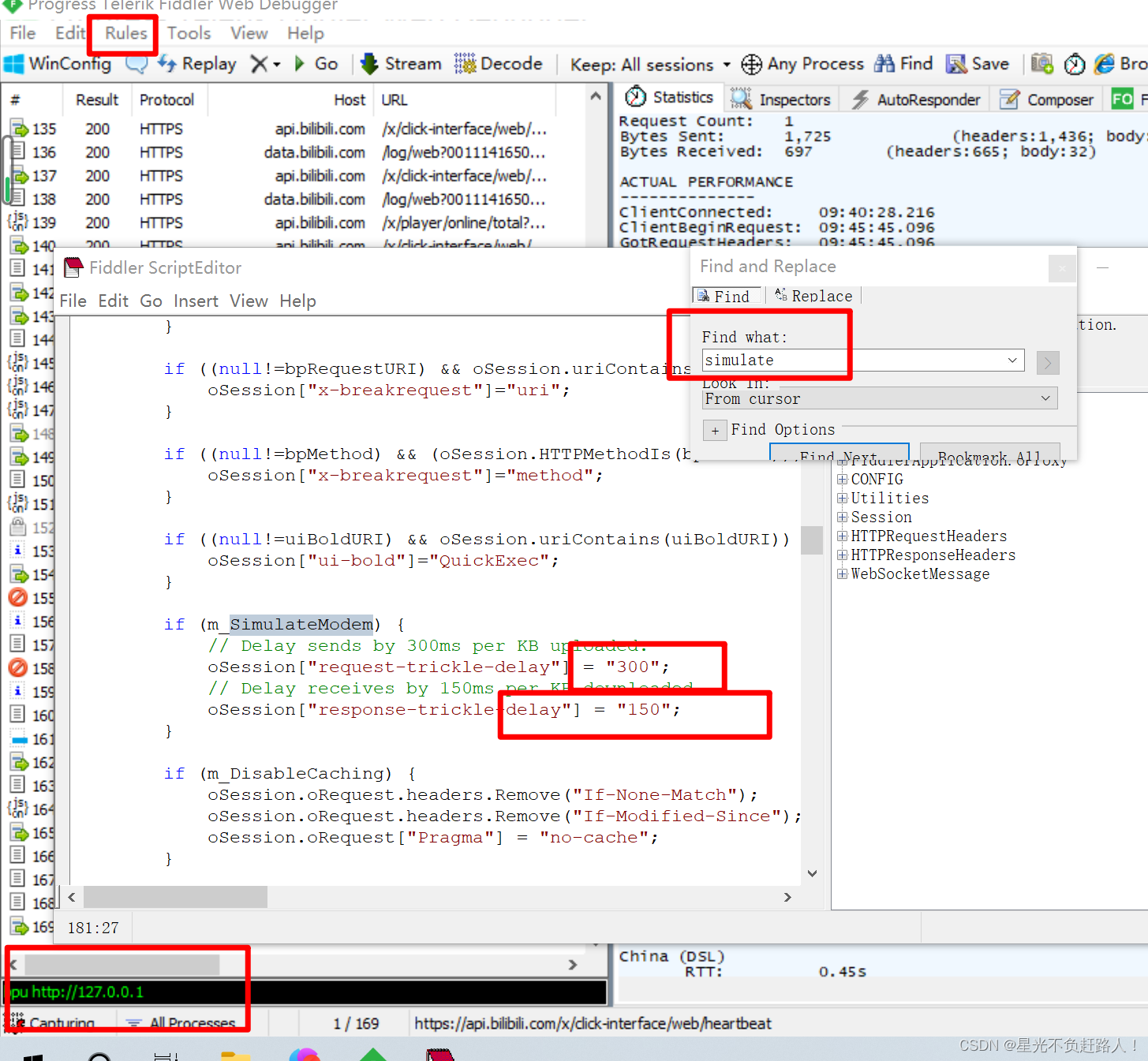The height and width of the screenshot is (1061, 1148).
Task: Click the Save toolbar icon
Action: tap(956, 64)
